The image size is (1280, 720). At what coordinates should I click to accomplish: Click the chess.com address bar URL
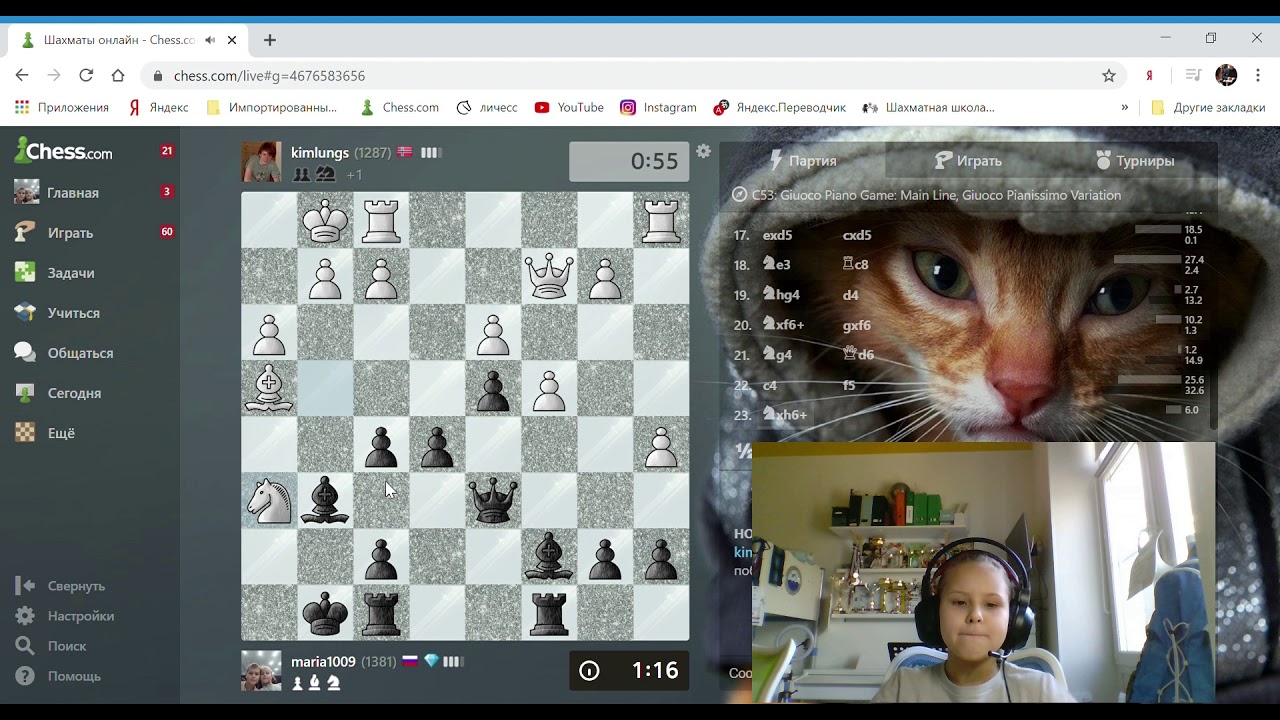pyautogui.click(x=269, y=76)
